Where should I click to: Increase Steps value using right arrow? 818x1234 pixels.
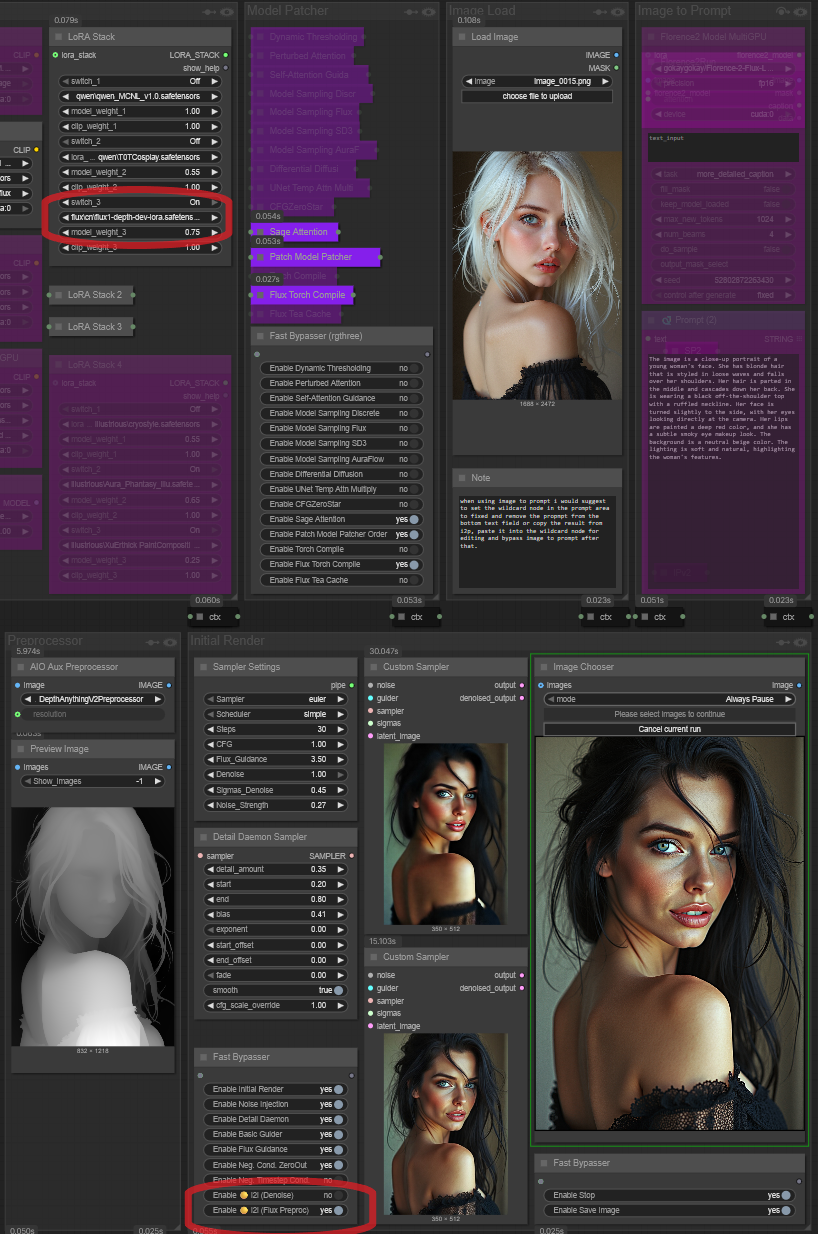click(x=342, y=730)
